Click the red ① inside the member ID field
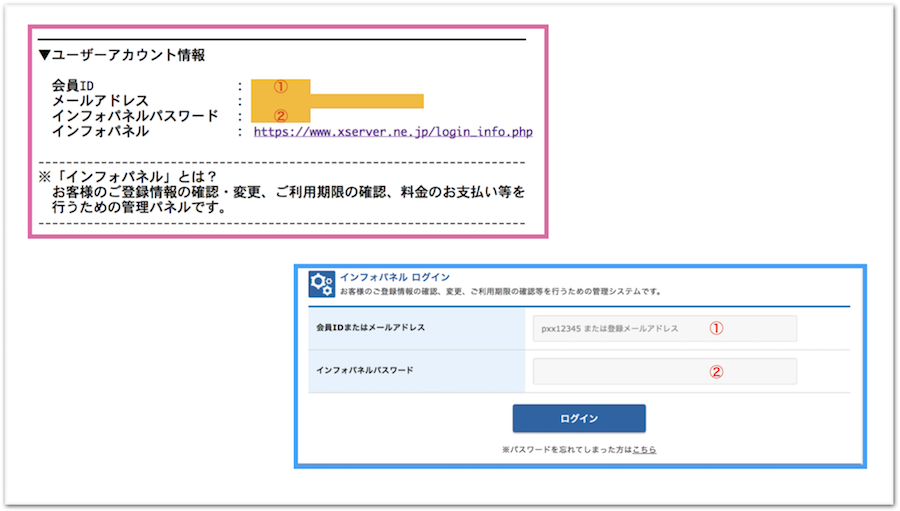 point(716,328)
